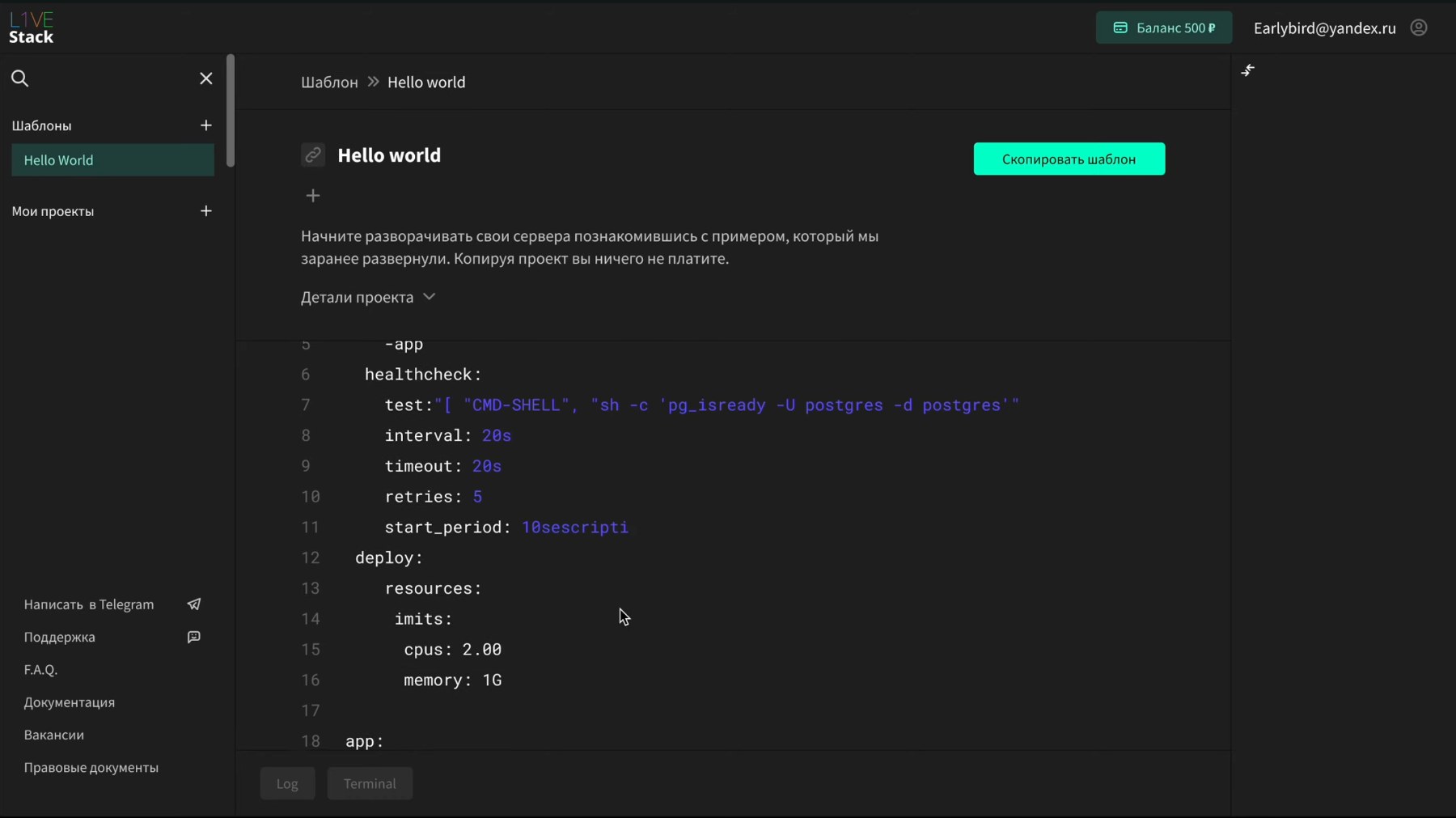1456x818 pixels.
Task: Close the sidebar with the X icon
Action: click(206, 78)
